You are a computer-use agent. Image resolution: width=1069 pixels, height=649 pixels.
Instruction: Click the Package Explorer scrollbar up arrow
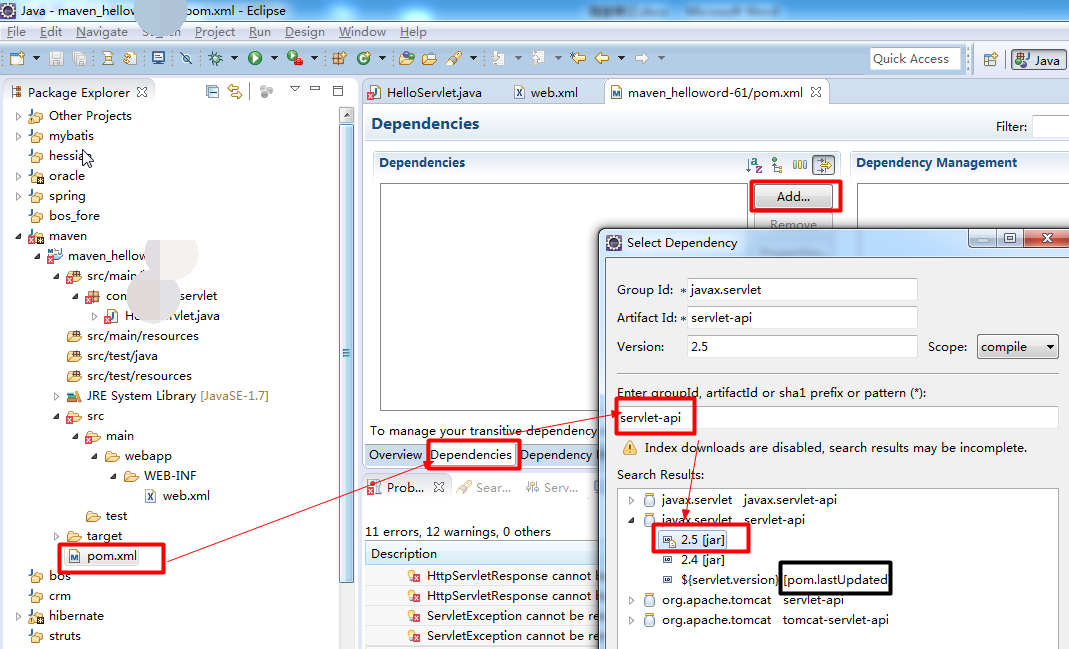pos(346,115)
